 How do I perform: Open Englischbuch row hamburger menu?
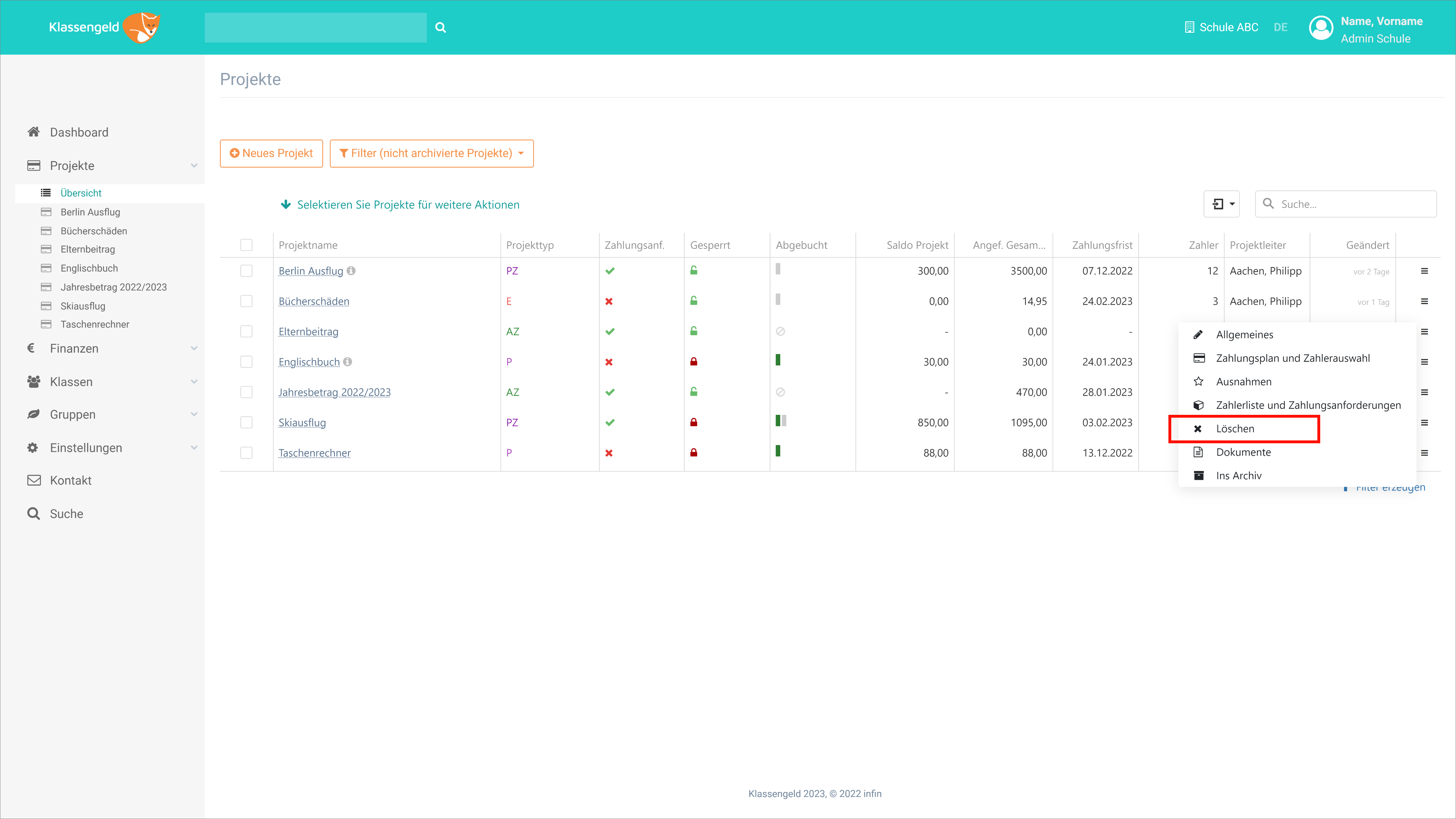click(x=1424, y=362)
